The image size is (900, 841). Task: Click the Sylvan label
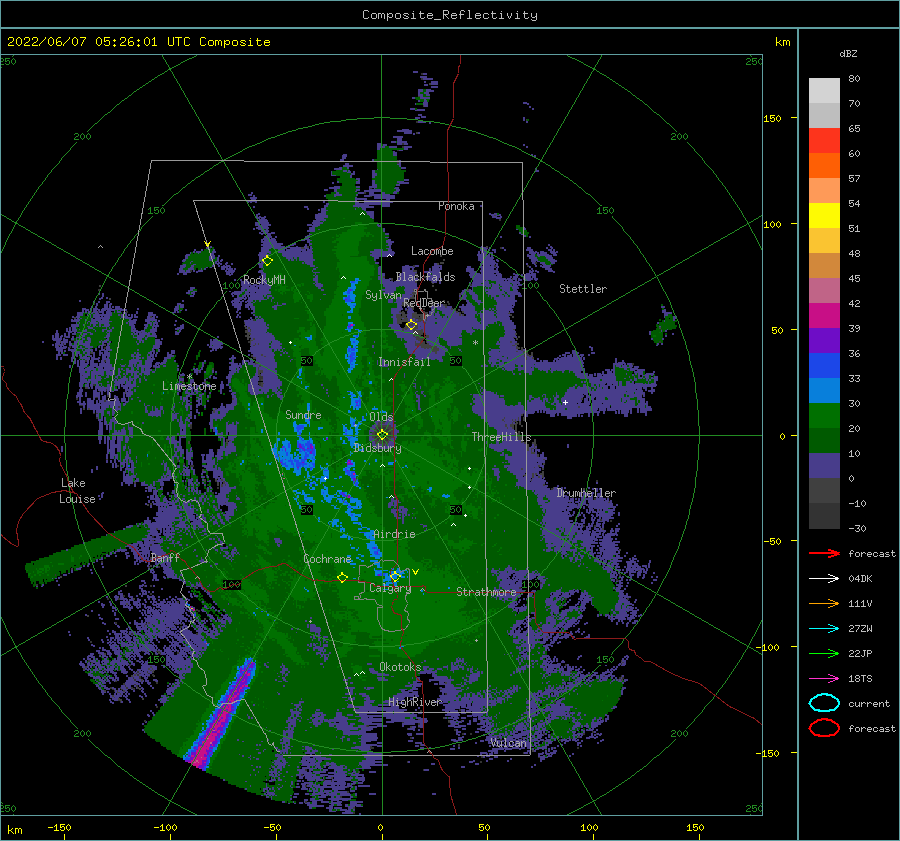383,295
